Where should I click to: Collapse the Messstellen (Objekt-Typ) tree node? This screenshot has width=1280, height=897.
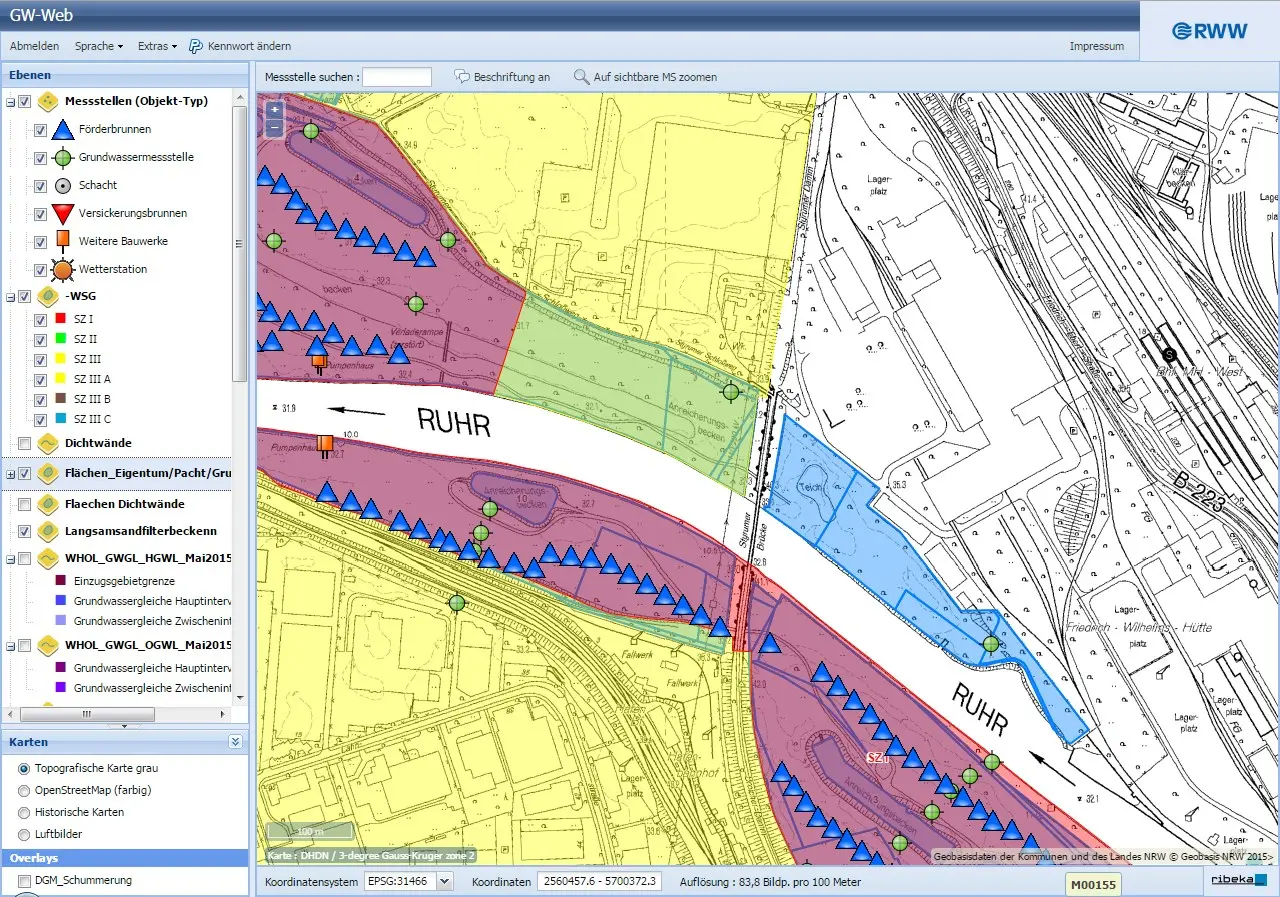click(10, 101)
